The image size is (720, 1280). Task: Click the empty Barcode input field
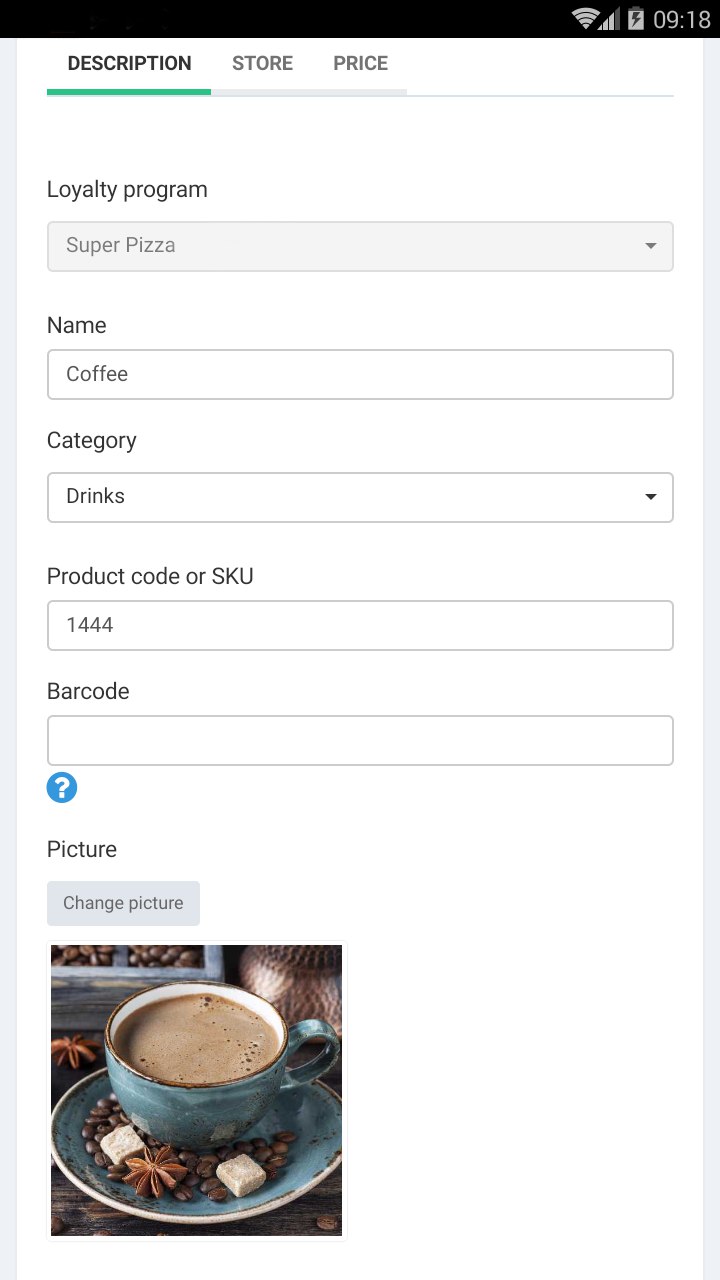point(360,740)
